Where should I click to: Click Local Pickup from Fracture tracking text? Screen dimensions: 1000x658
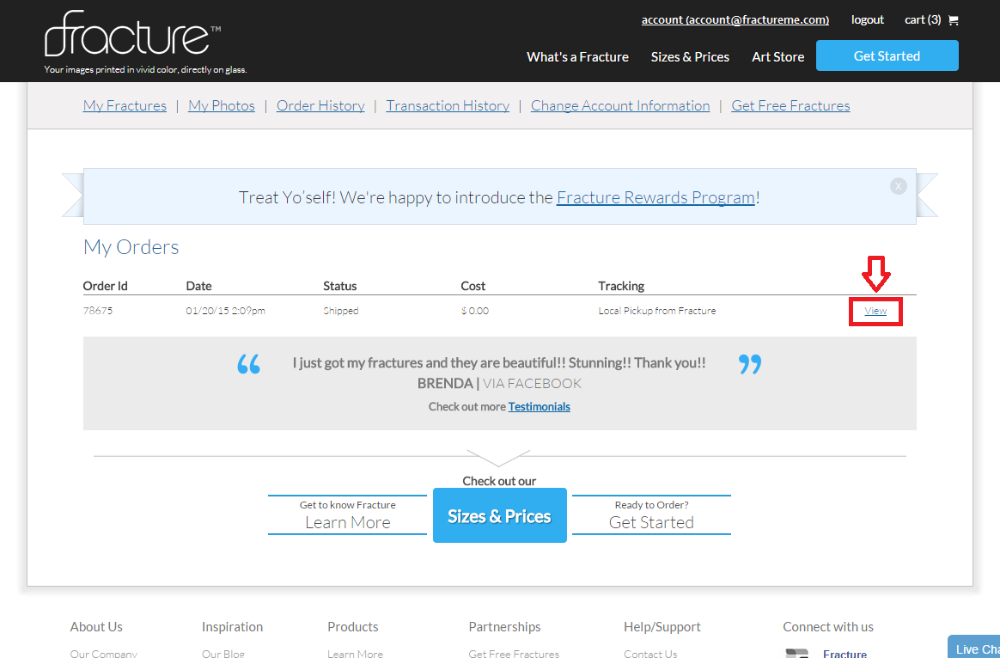tap(657, 311)
